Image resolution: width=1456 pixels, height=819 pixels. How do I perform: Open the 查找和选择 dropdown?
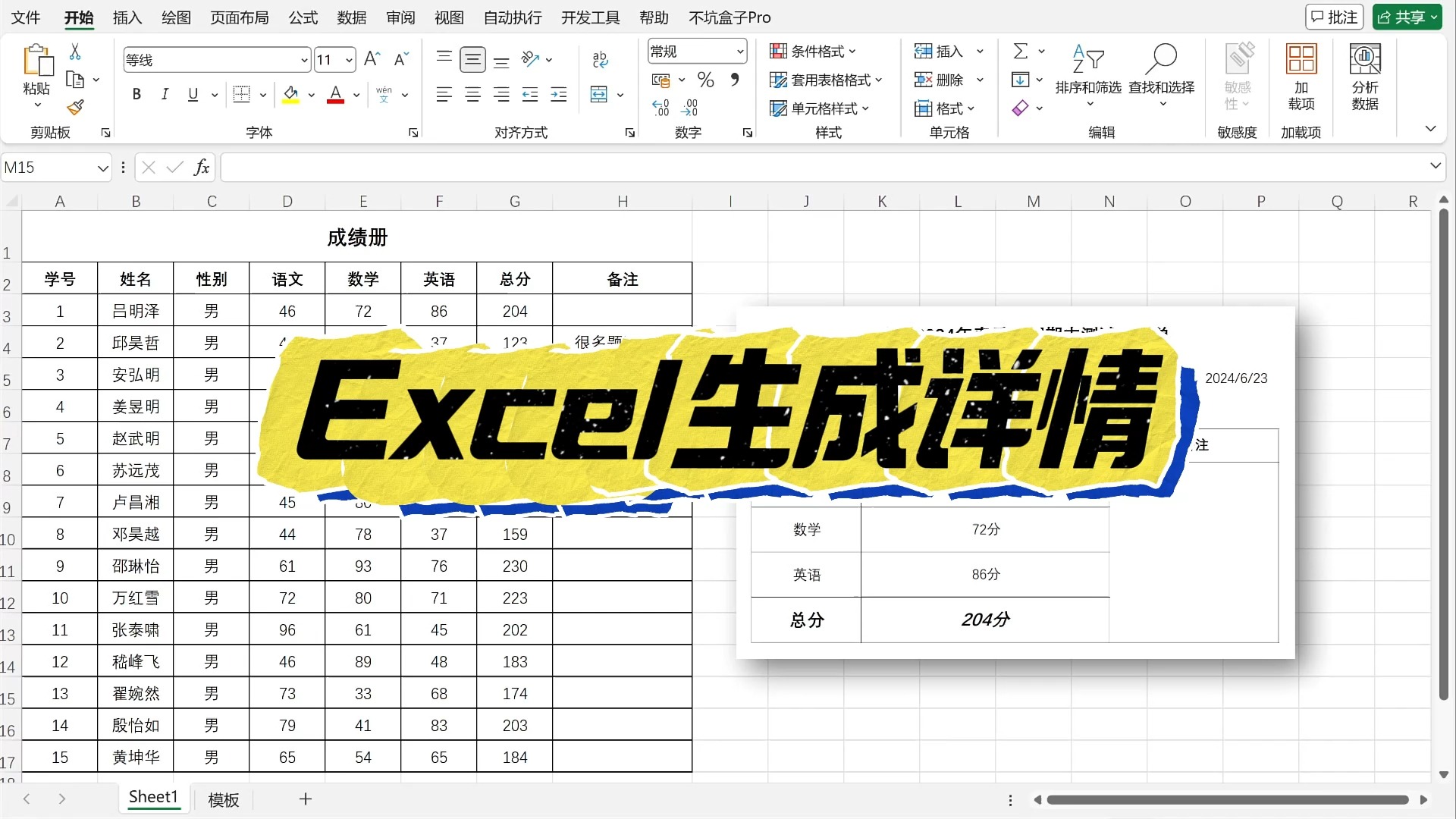pos(1162,75)
